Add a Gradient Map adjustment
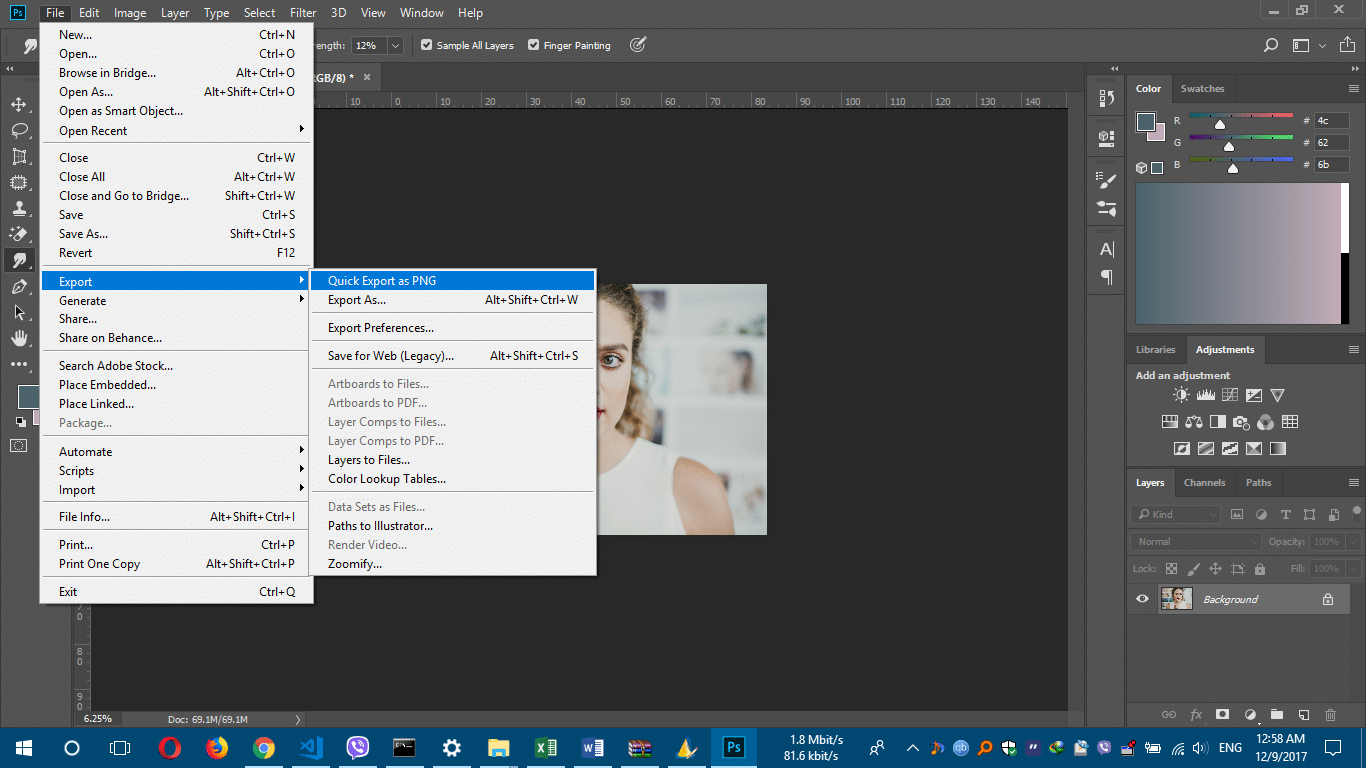The width and height of the screenshot is (1366, 768). click(x=1277, y=449)
